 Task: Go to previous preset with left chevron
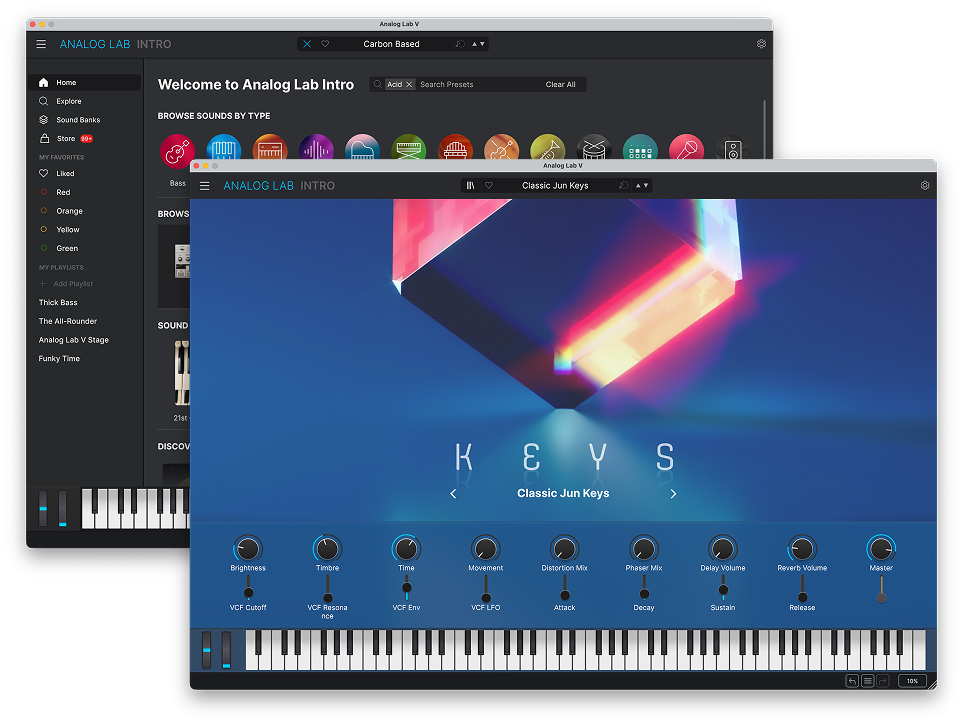click(453, 494)
